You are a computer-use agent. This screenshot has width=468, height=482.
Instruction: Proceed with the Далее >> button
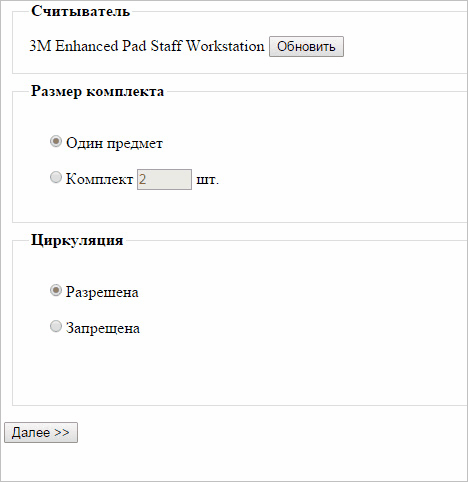pos(41,433)
